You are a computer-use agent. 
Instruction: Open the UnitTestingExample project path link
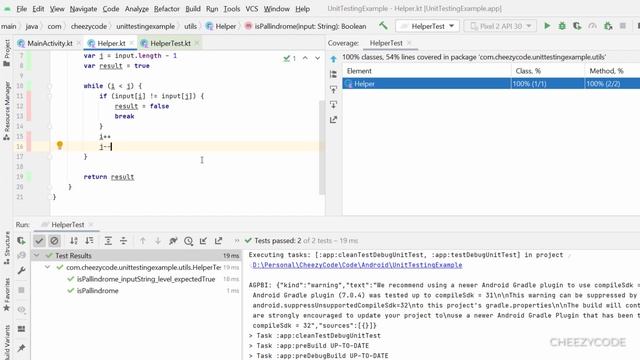point(357,265)
